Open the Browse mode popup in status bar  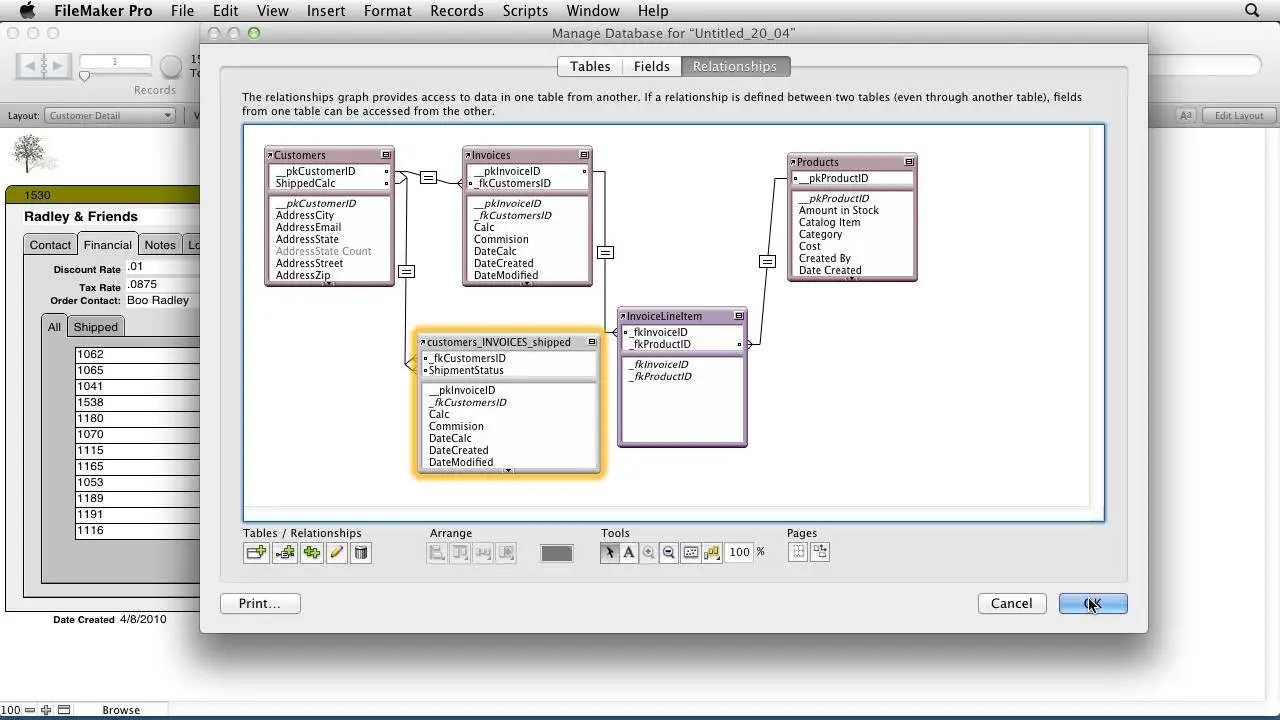pyautogui.click(x=121, y=710)
